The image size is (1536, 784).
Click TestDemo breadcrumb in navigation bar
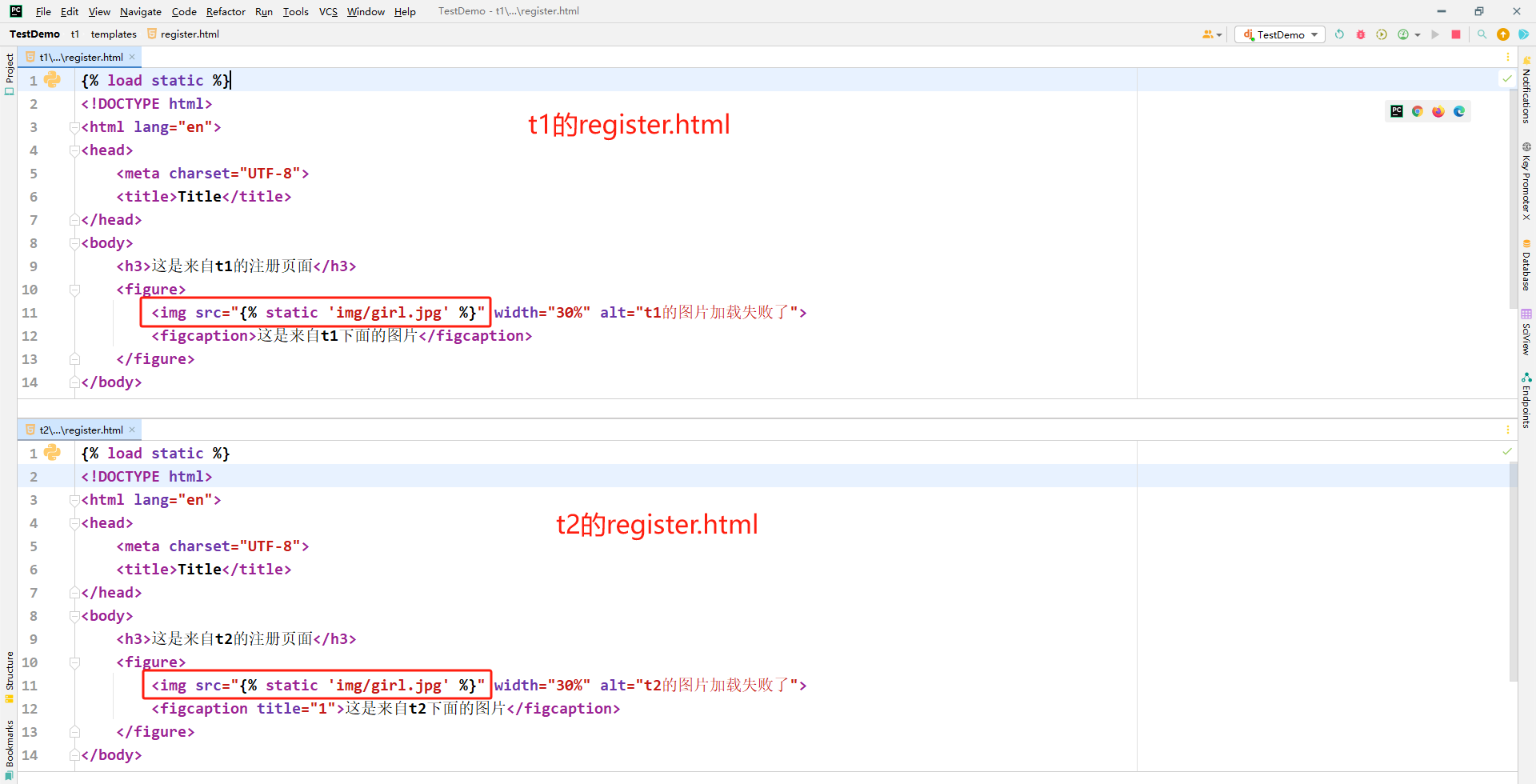[x=34, y=34]
